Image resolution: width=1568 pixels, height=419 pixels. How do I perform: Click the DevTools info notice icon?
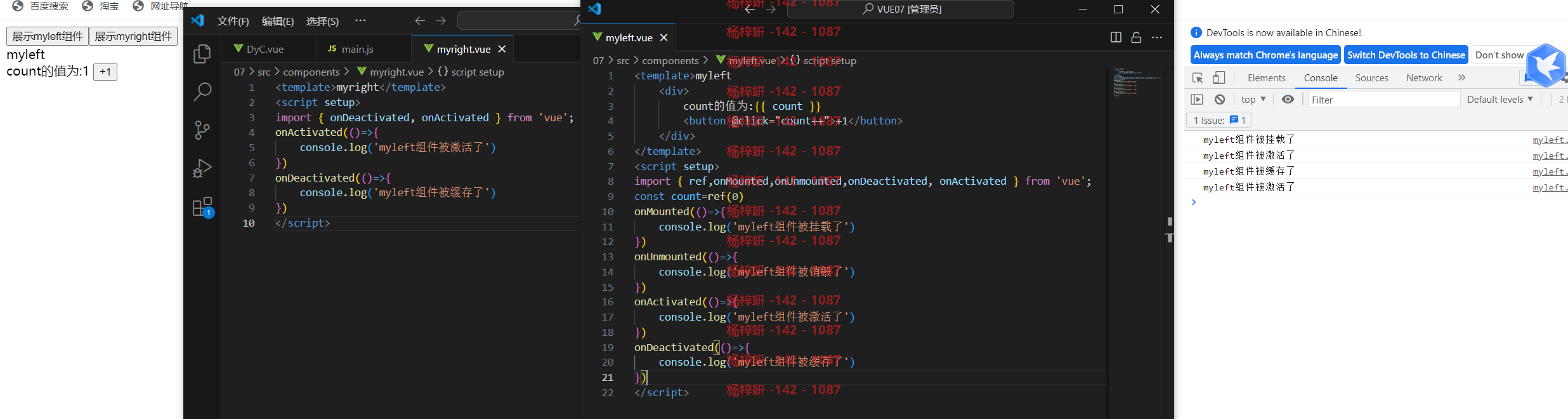[x=1196, y=32]
